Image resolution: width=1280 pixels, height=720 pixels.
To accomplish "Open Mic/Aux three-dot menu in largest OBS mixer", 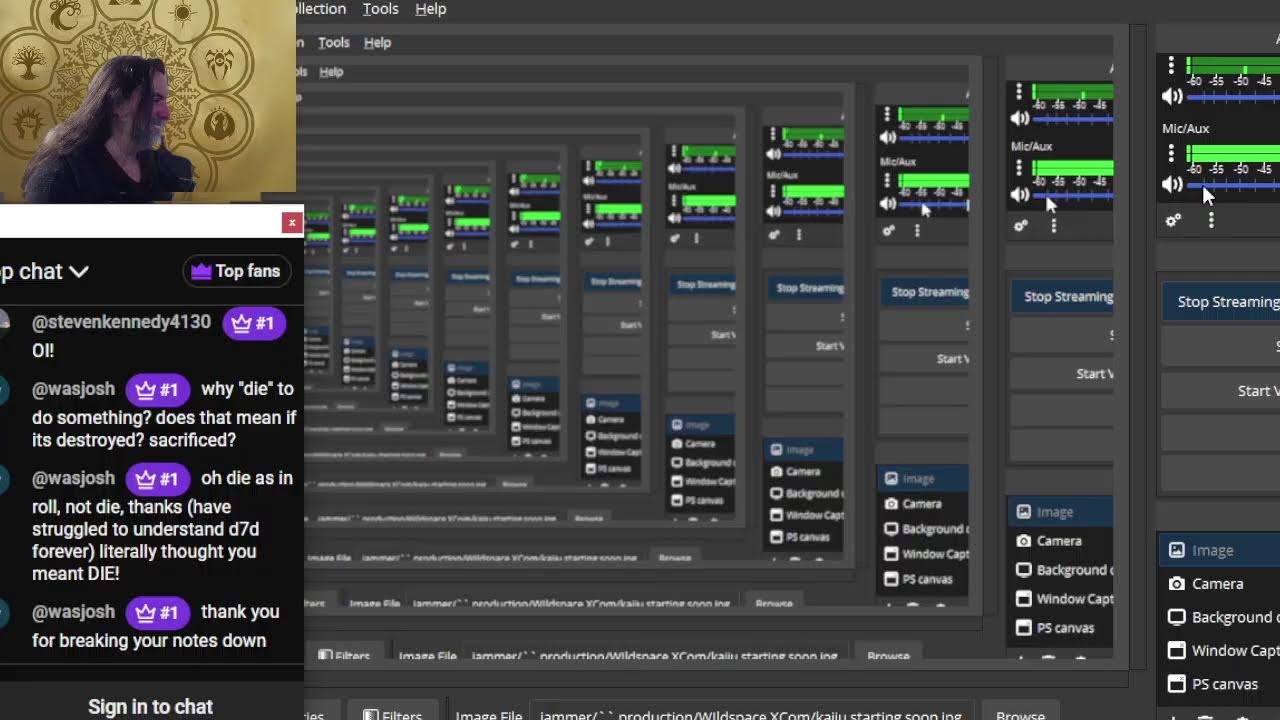I will tap(1171, 153).
